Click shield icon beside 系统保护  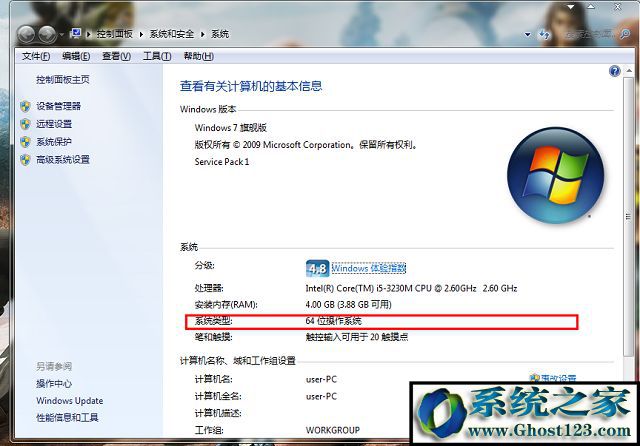(x=25, y=142)
